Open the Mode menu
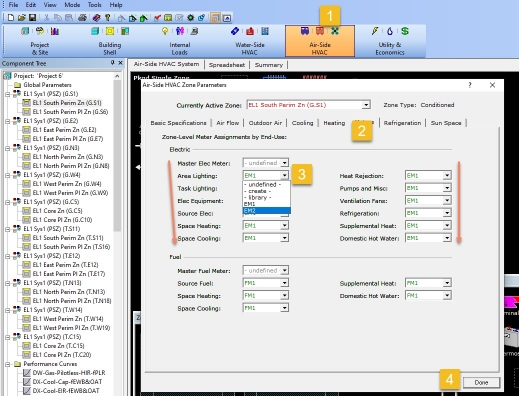 click(72, 5)
